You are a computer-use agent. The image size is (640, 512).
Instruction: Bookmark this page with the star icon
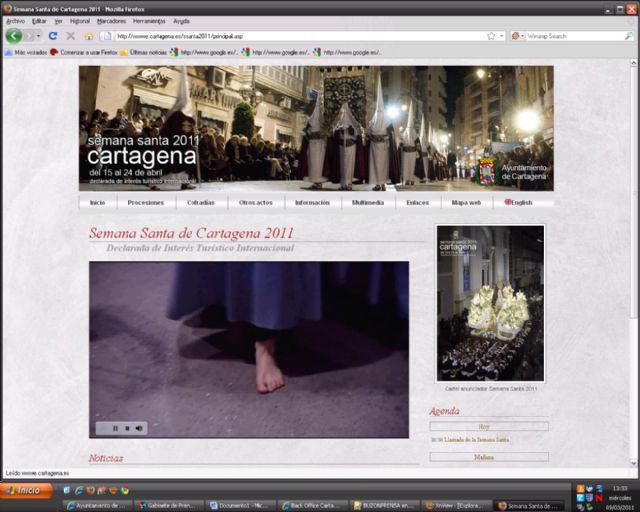490,36
